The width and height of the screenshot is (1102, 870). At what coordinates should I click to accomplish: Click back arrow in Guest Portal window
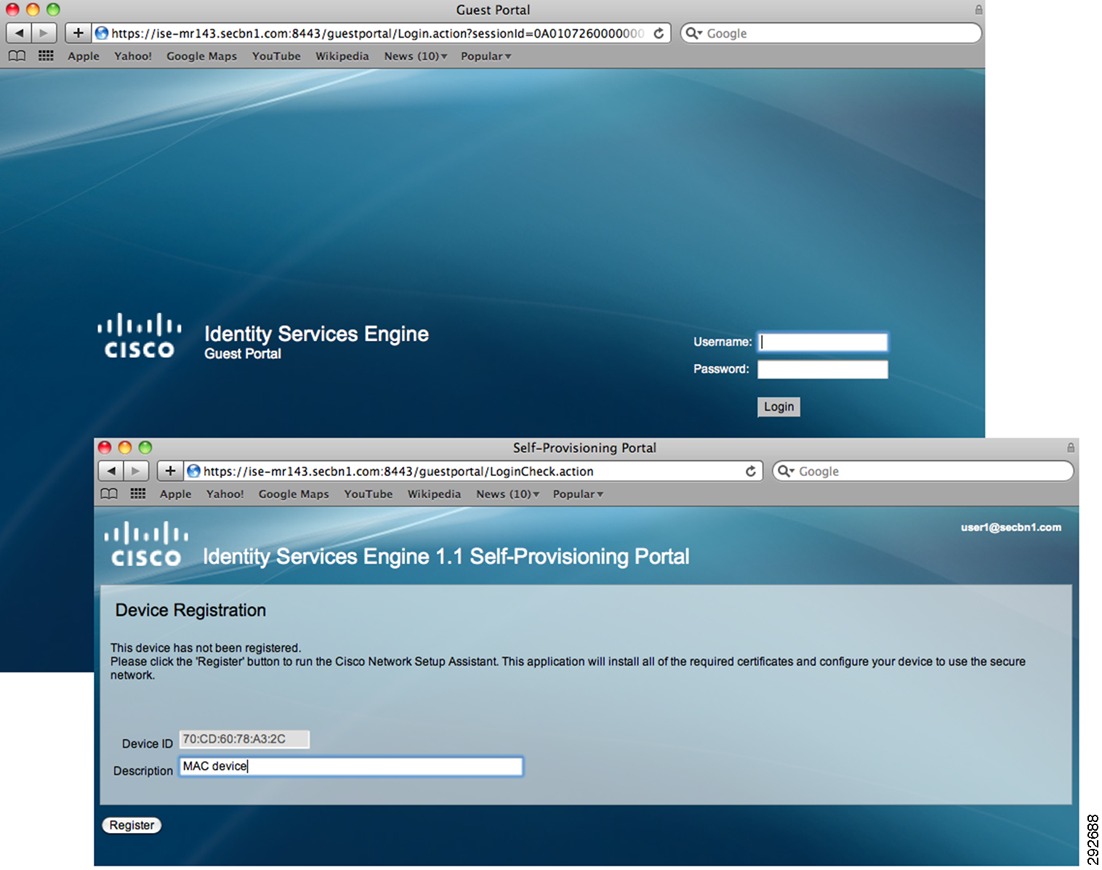(18, 33)
